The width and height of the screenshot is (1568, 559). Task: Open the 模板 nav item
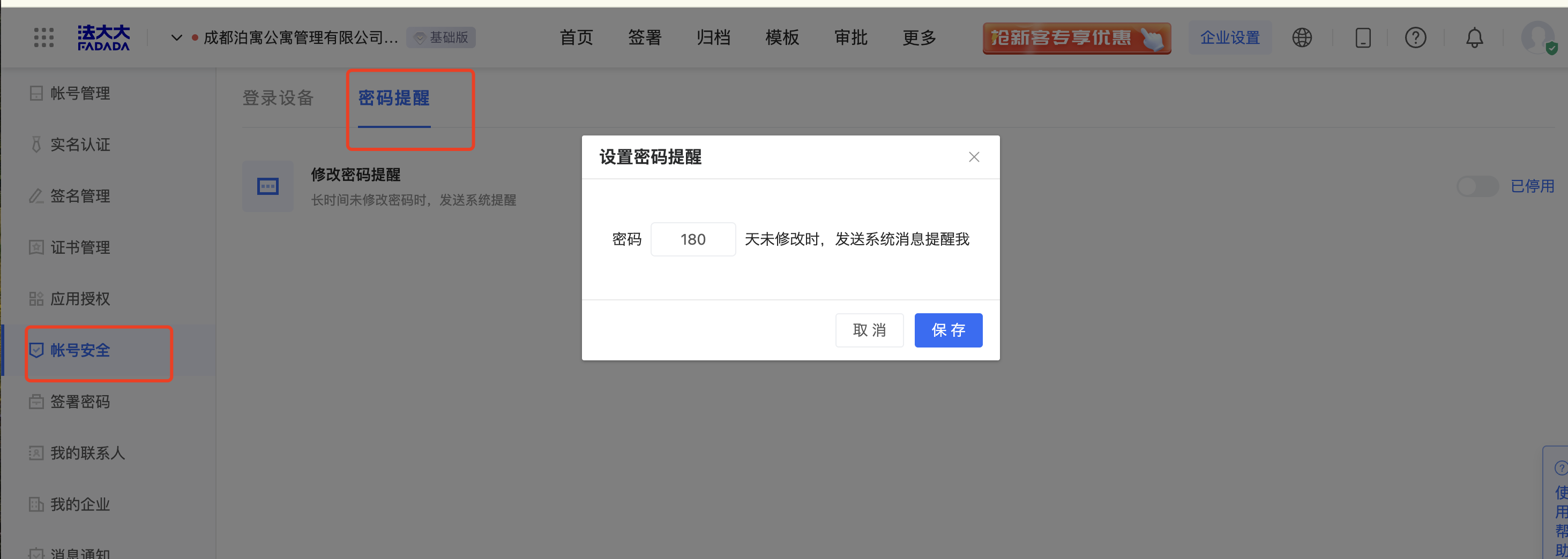pos(782,37)
